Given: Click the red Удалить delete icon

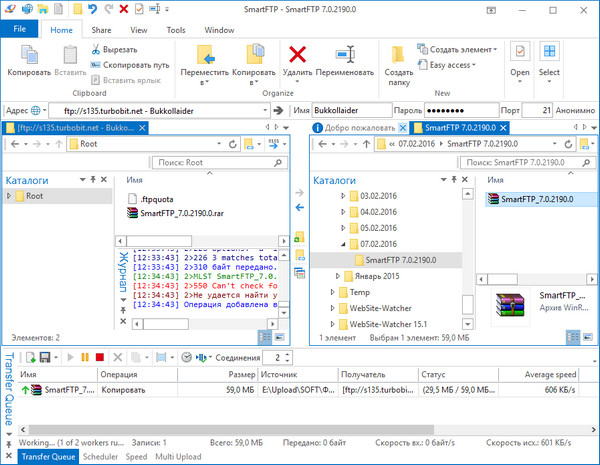Looking at the screenshot, I should click(x=297, y=56).
